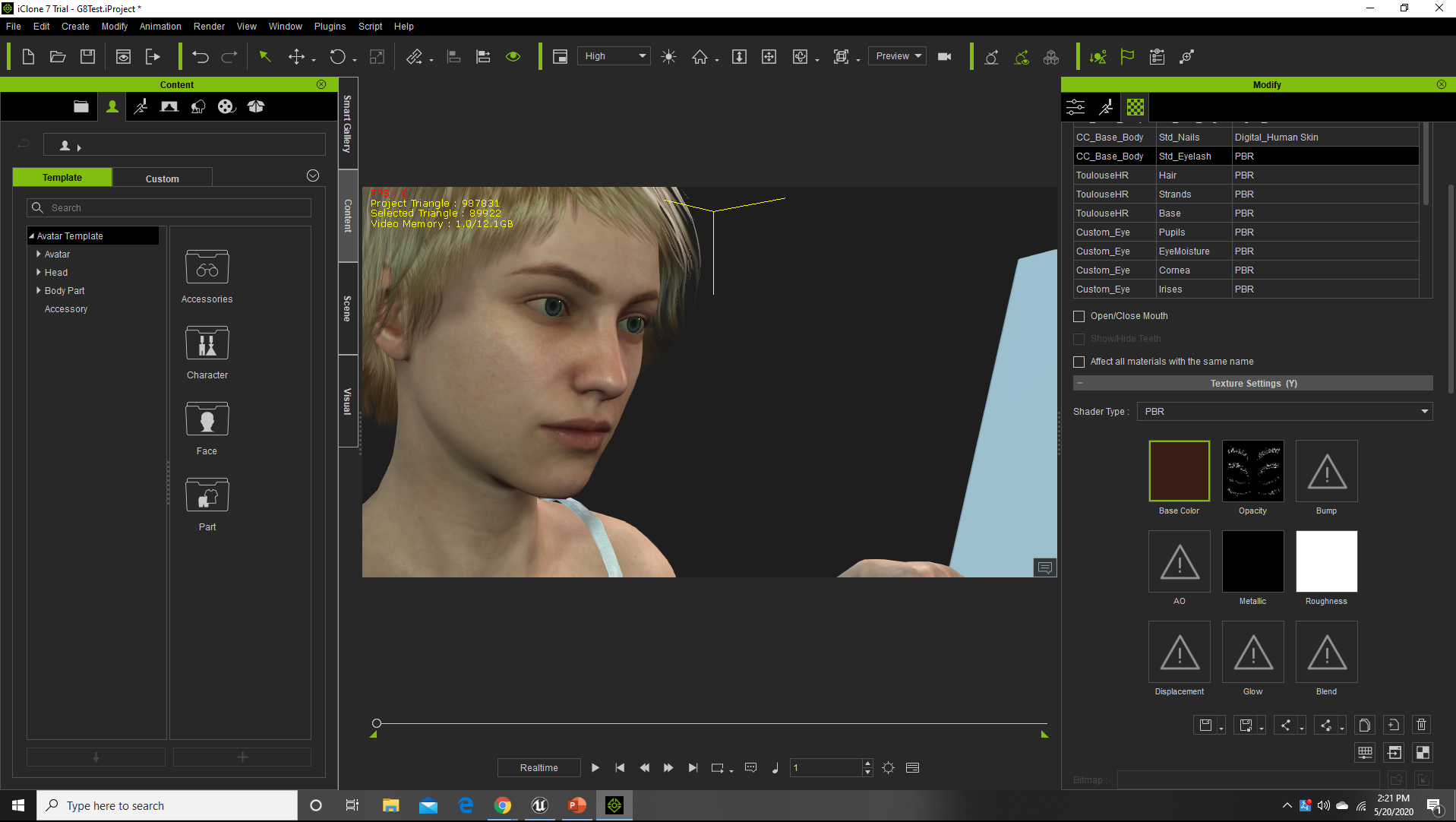Open the Animation tab icon in Content

point(141,106)
